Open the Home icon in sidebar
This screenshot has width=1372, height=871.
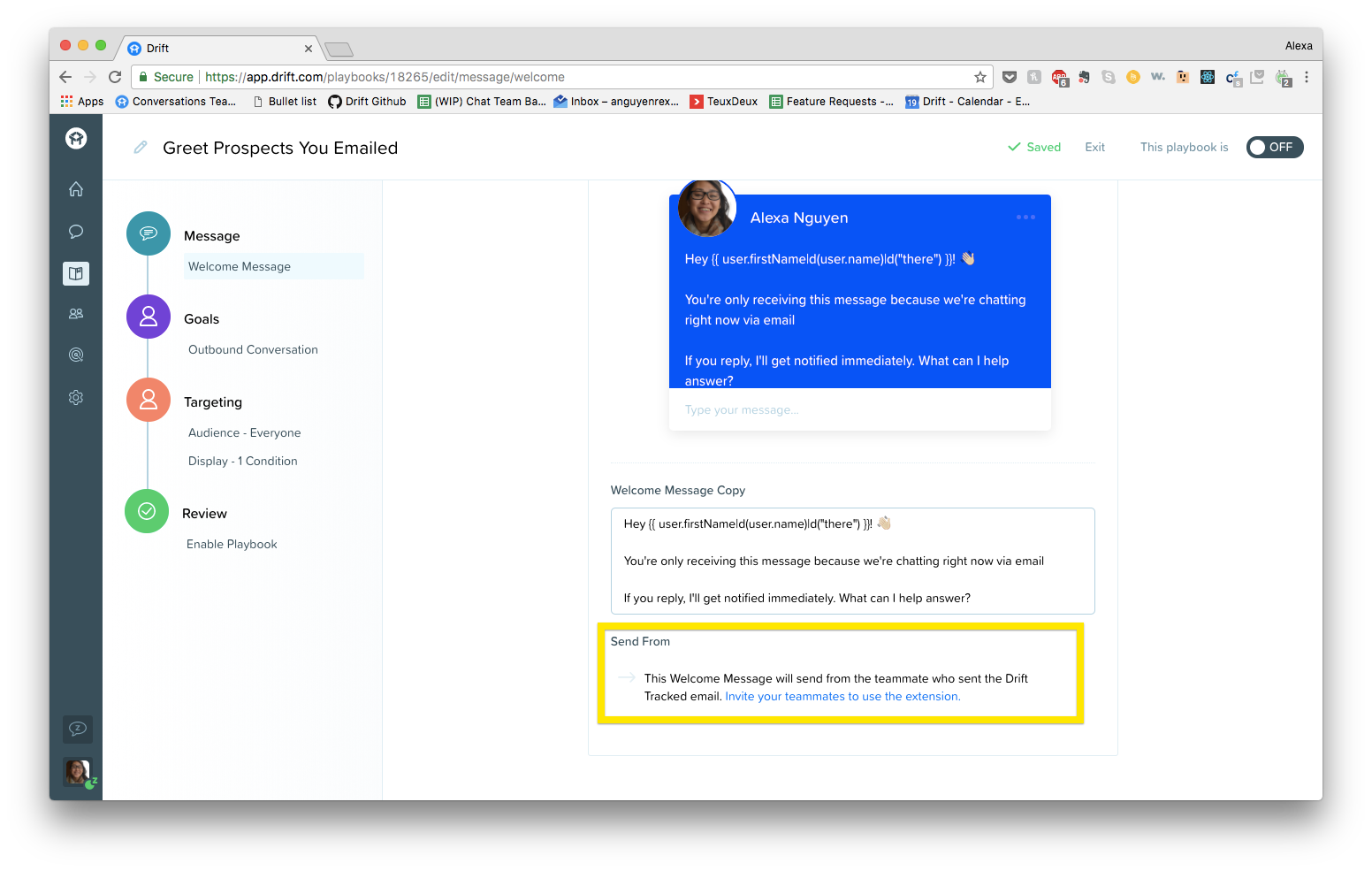tap(76, 189)
